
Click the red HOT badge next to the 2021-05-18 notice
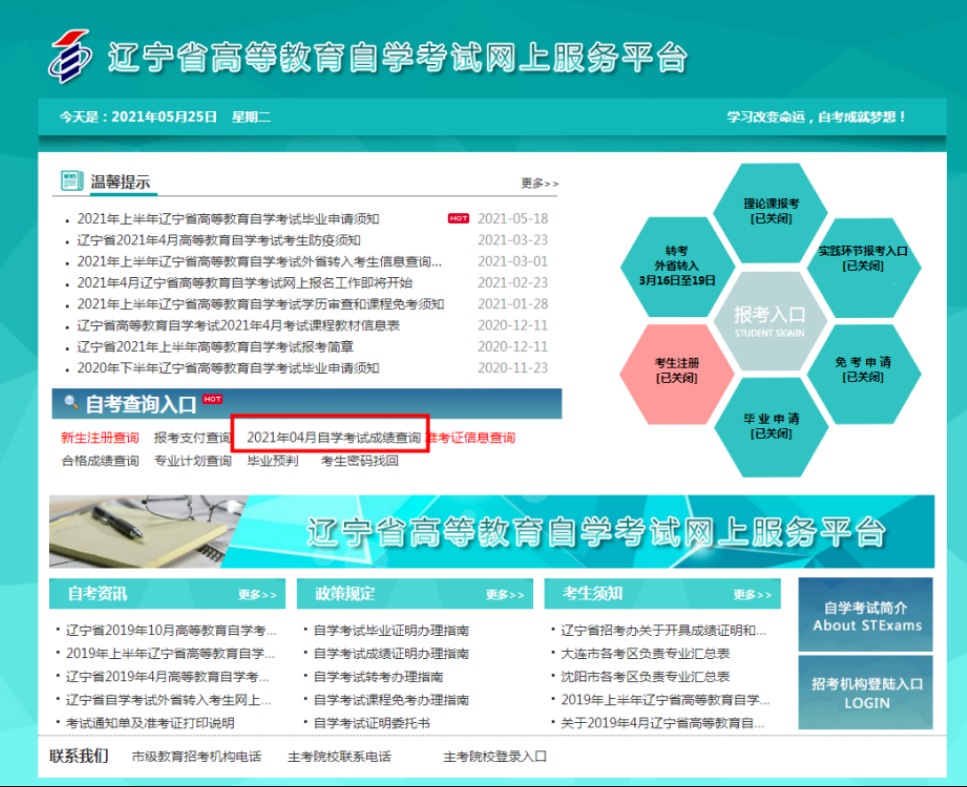[458, 218]
